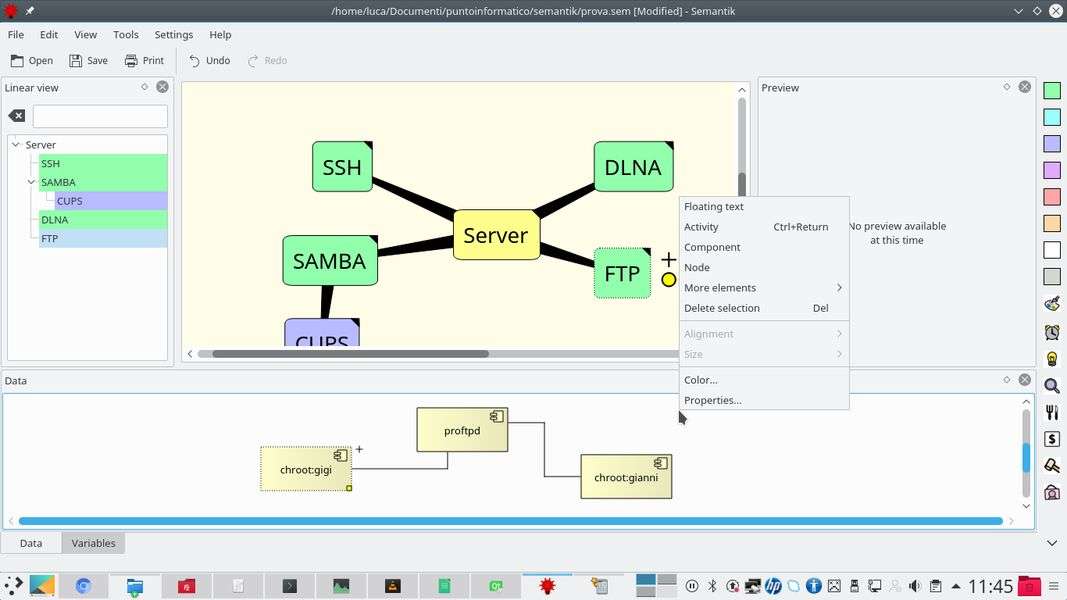Click the dollar sign flag icon

[1052, 439]
